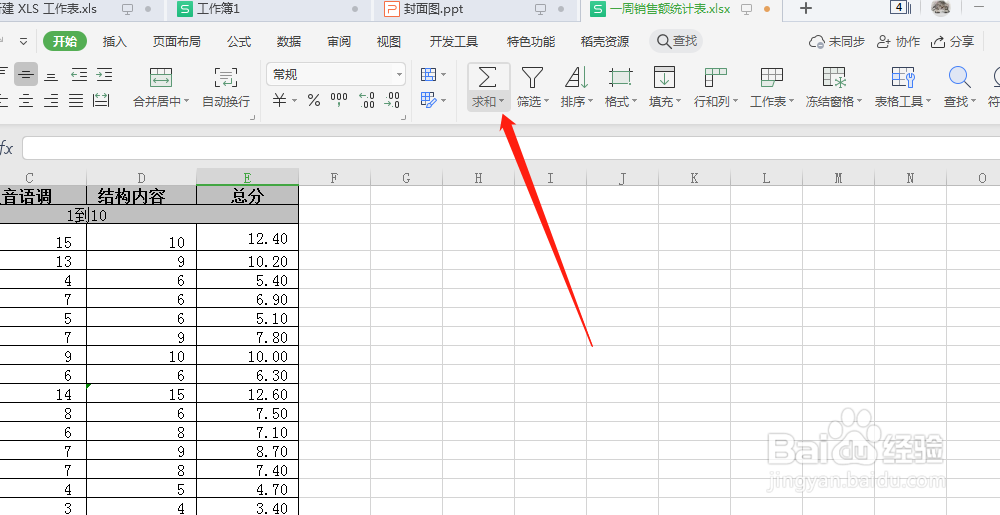
Task: Select the 总分 header cell
Action: (247, 195)
